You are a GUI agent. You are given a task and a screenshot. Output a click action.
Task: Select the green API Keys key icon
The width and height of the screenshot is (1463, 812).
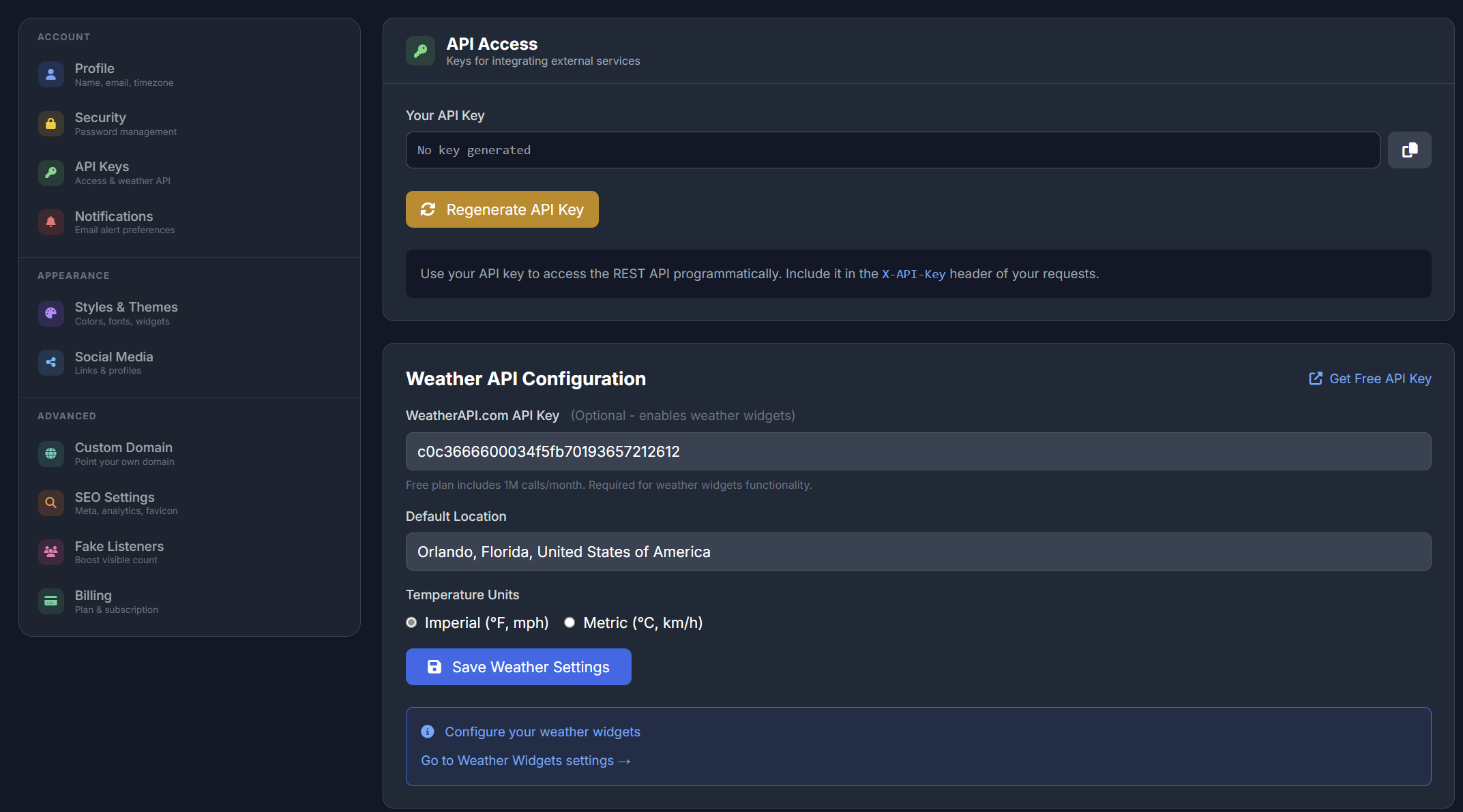click(x=50, y=172)
